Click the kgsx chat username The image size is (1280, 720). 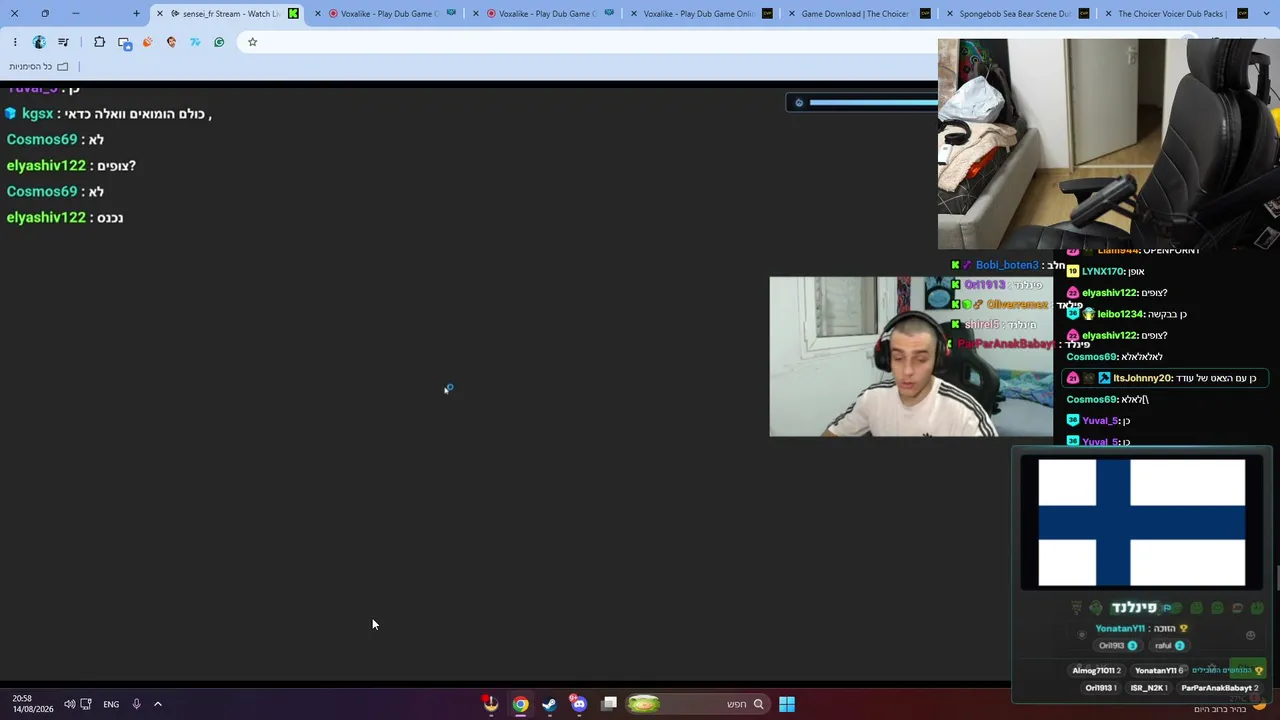click(37, 114)
